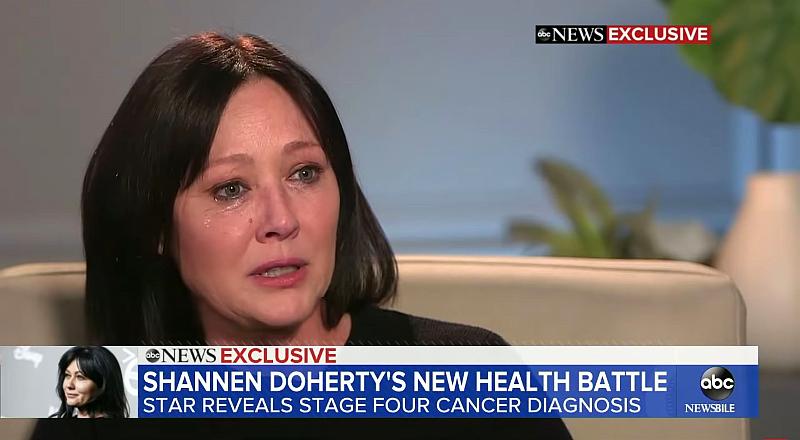Click the blurred spiky plant on the table
This screenshot has width=800, height=440.
pyautogui.click(x=587, y=212)
